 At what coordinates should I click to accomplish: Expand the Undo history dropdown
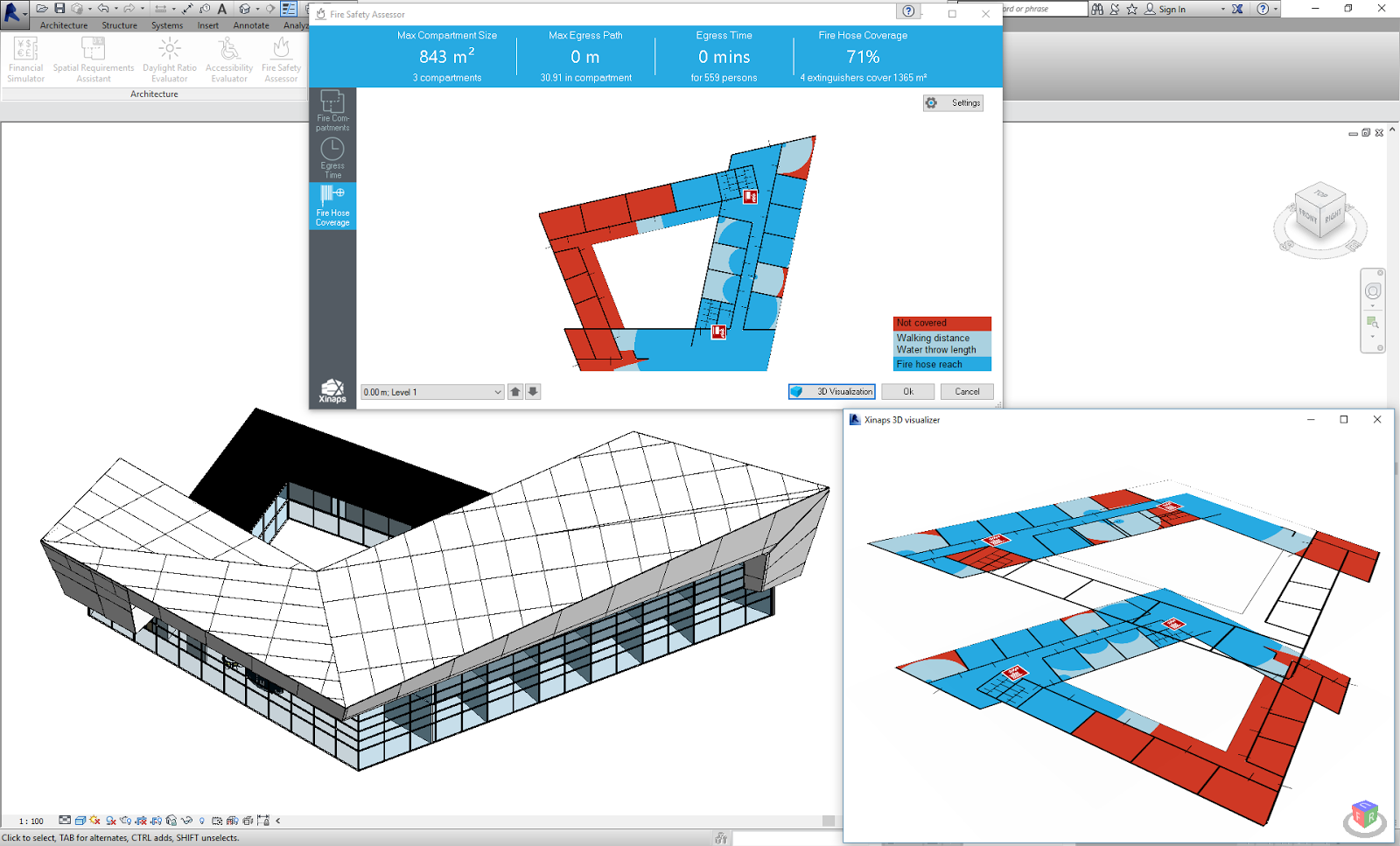click(115, 9)
